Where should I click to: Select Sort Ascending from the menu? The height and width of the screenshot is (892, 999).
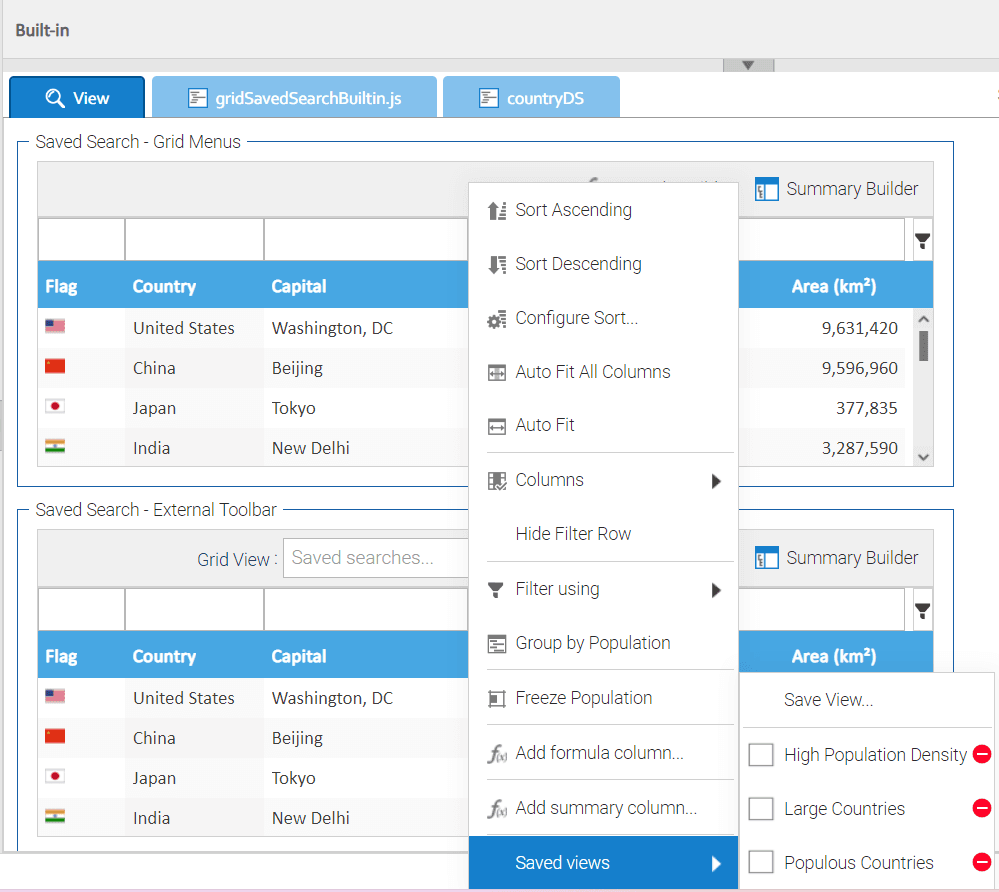pyautogui.click(x=603, y=210)
